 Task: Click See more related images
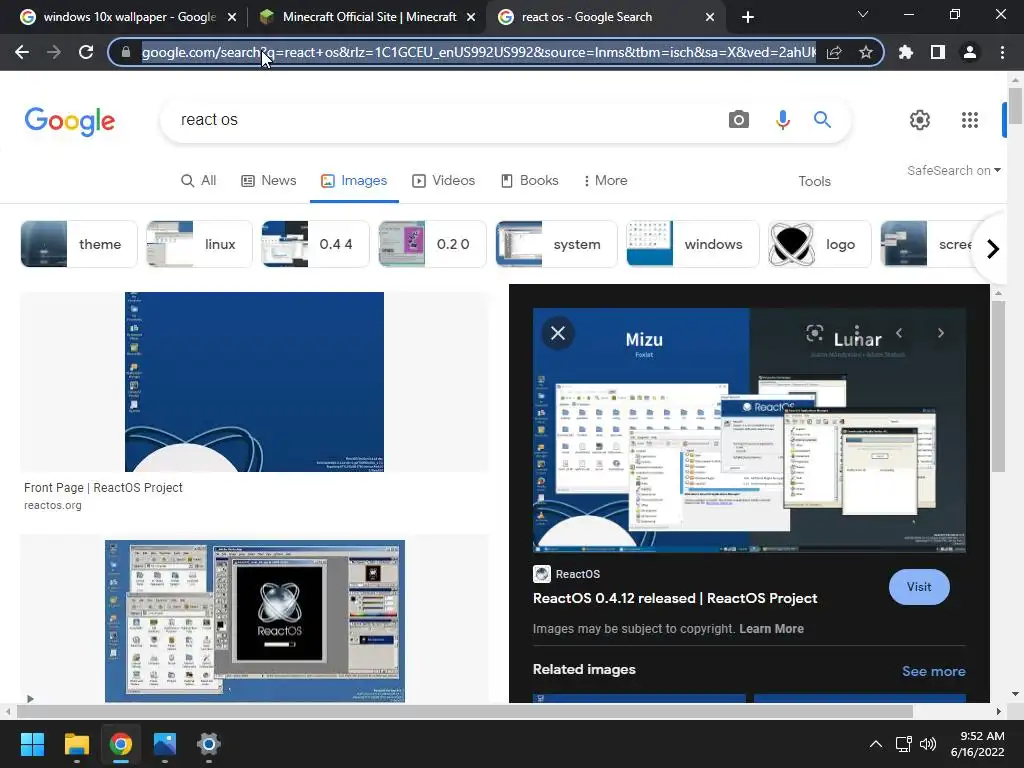tap(933, 671)
